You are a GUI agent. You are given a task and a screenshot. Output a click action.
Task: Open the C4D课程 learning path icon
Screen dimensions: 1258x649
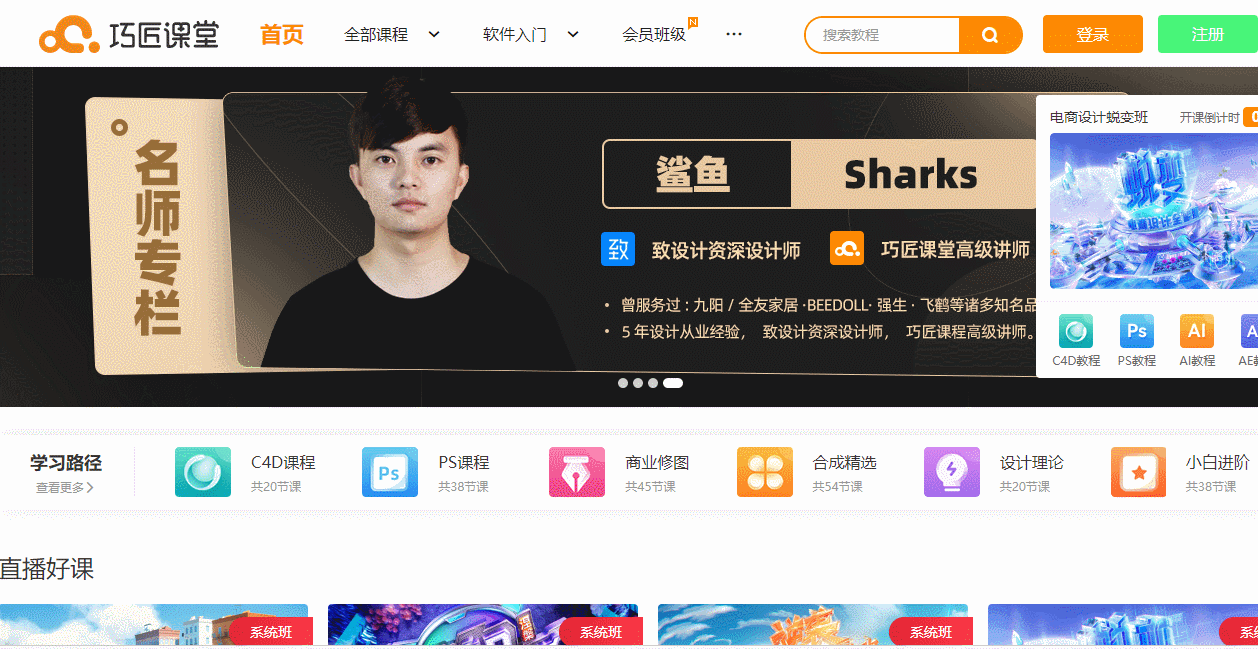coord(203,472)
